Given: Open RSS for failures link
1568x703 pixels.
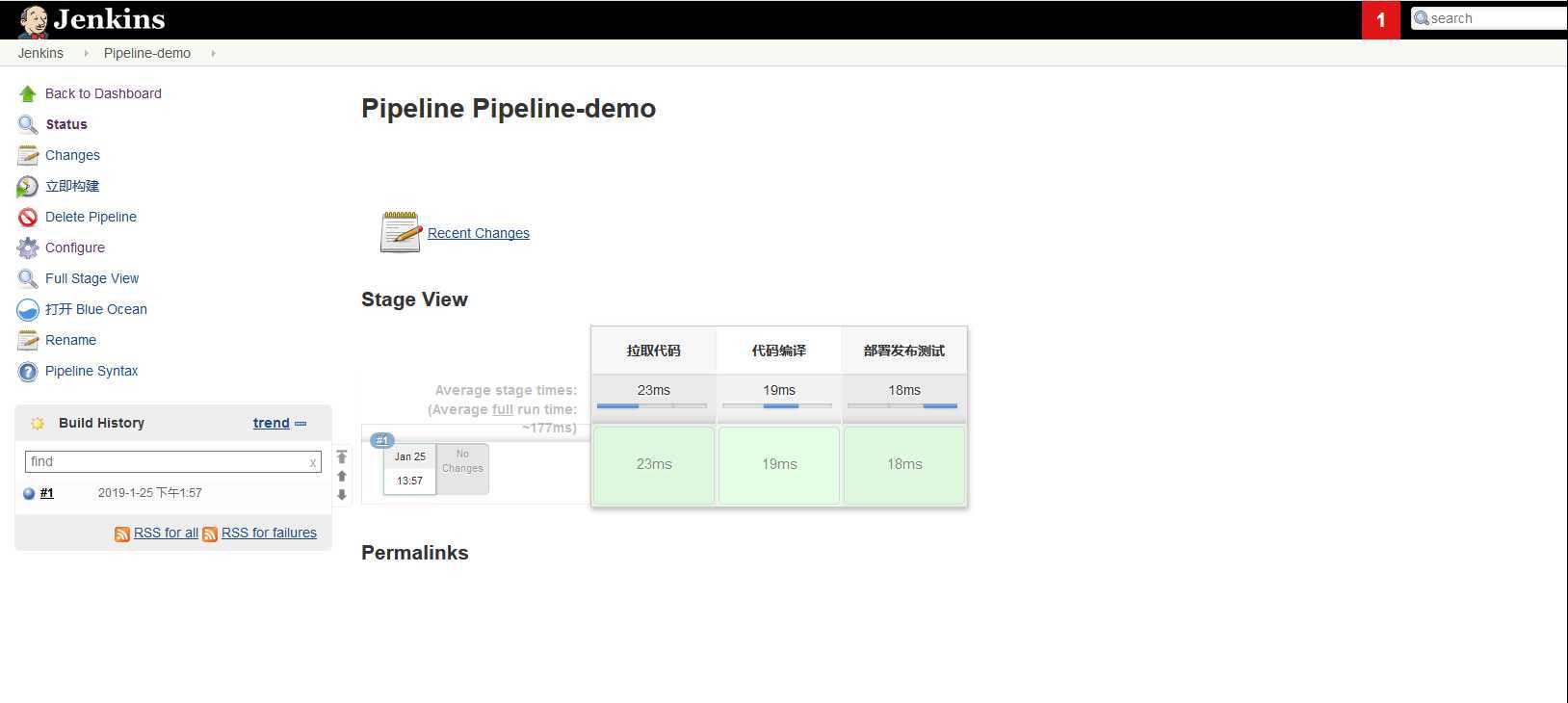Looking at the screenshot, I should (x=269, y=533).
